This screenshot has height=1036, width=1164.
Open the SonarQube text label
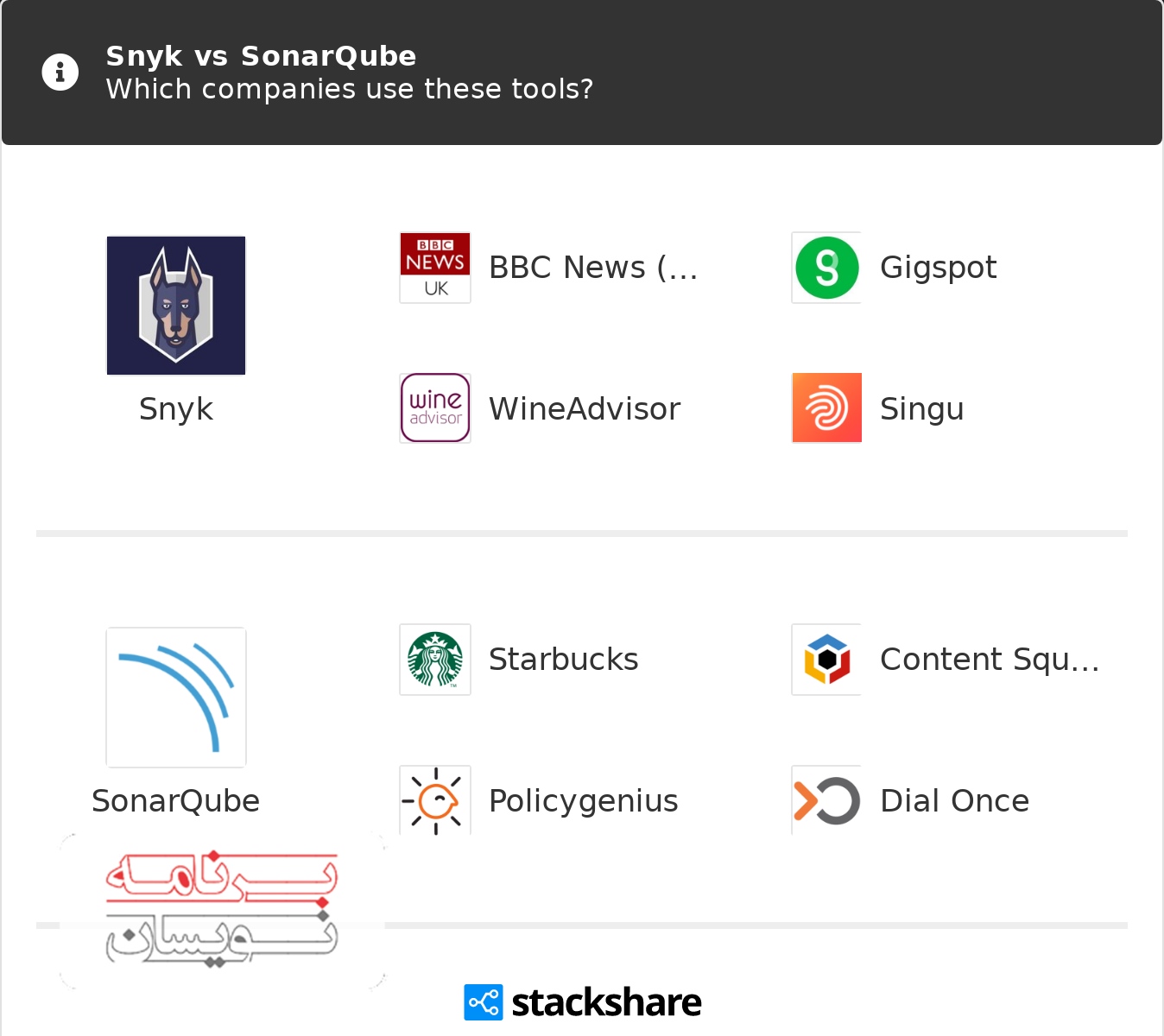pyautogui.click(x=176, y=800)
